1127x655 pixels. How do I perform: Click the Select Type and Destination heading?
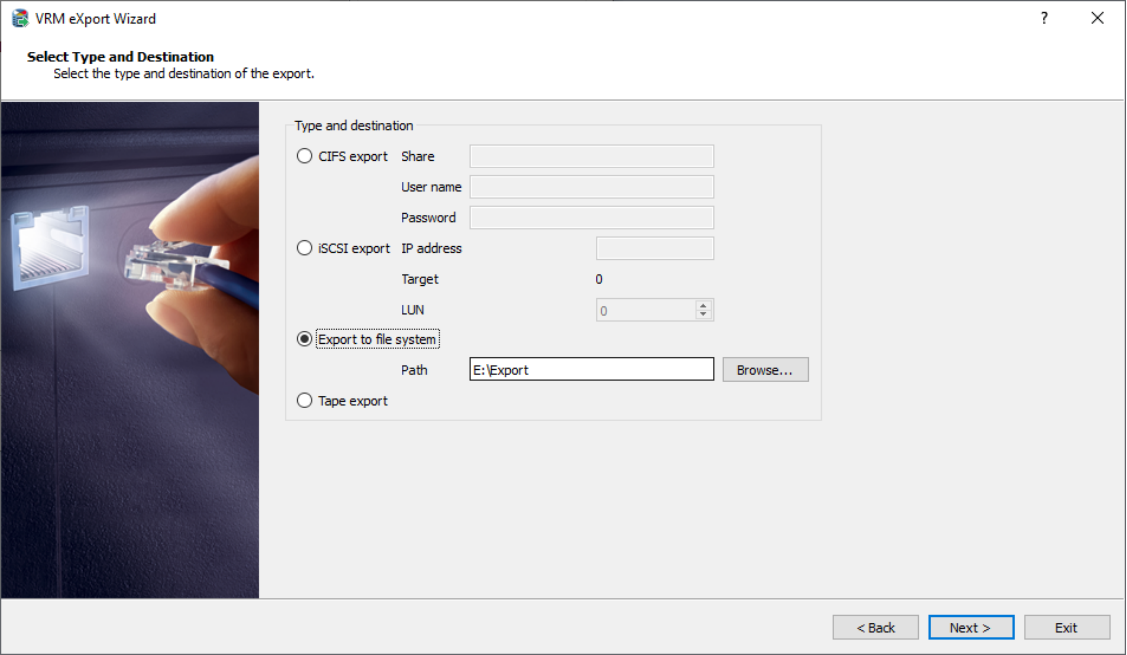tap(120, 57)
